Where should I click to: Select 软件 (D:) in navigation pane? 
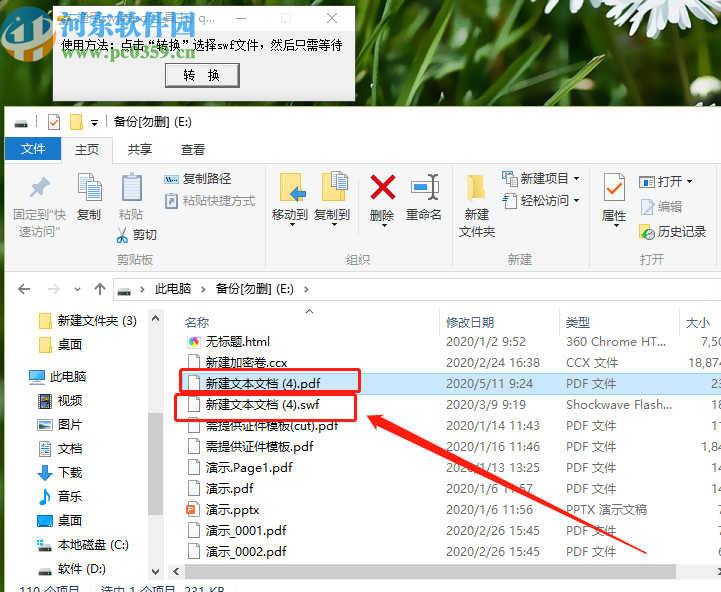pos(72,569)
